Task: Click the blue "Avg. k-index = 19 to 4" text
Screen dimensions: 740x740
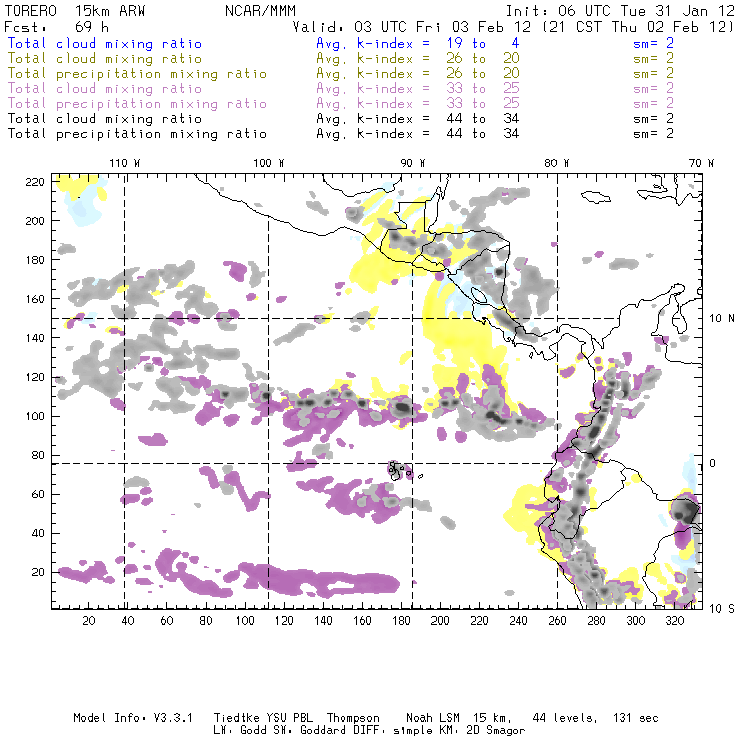Action: pos(418,44)
